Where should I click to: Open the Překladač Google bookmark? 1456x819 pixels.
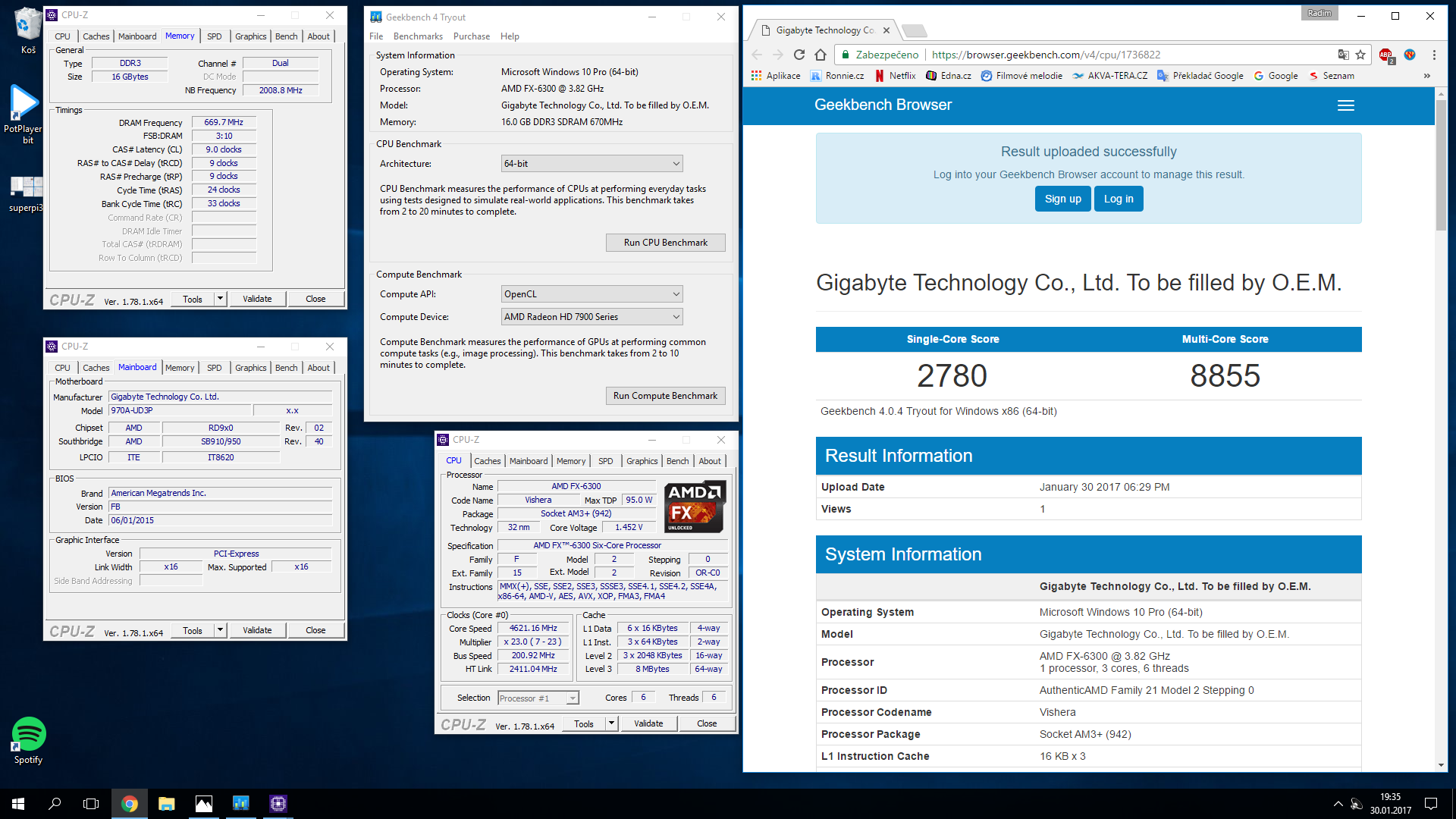1200,76
